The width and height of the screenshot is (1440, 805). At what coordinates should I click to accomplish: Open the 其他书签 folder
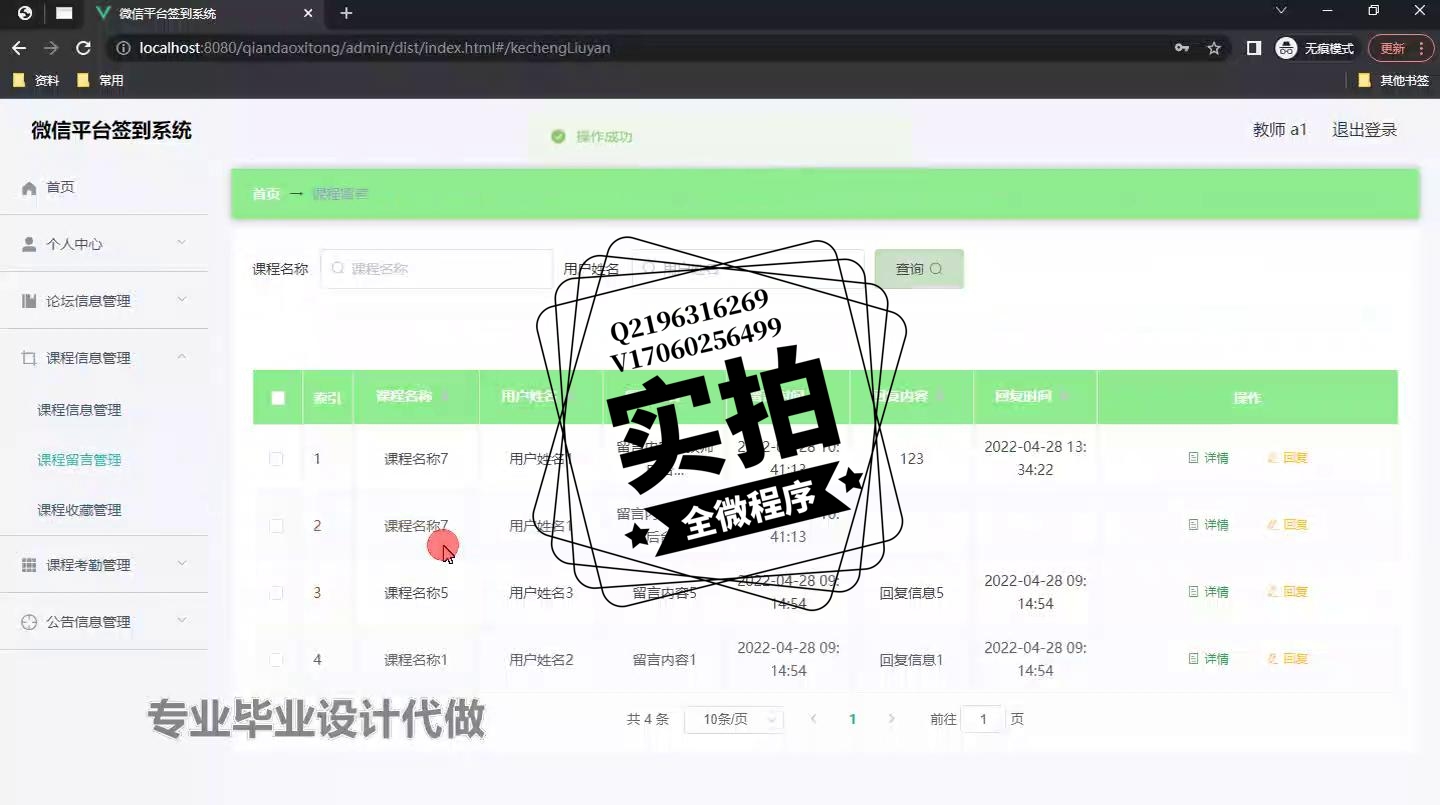pyautogui.click(x=1394, y=80)
